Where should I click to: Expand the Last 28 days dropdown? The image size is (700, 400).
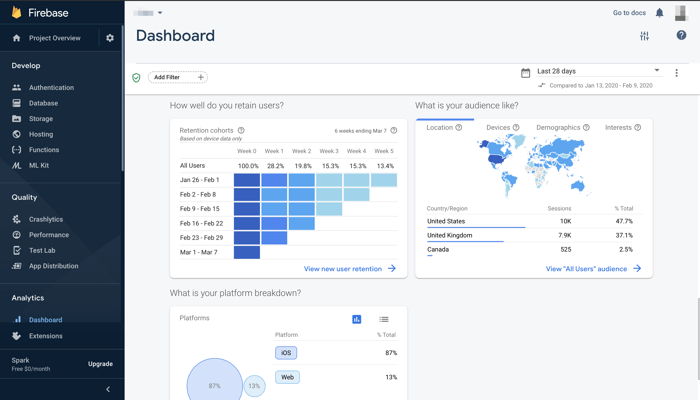[x=657, y=71]
